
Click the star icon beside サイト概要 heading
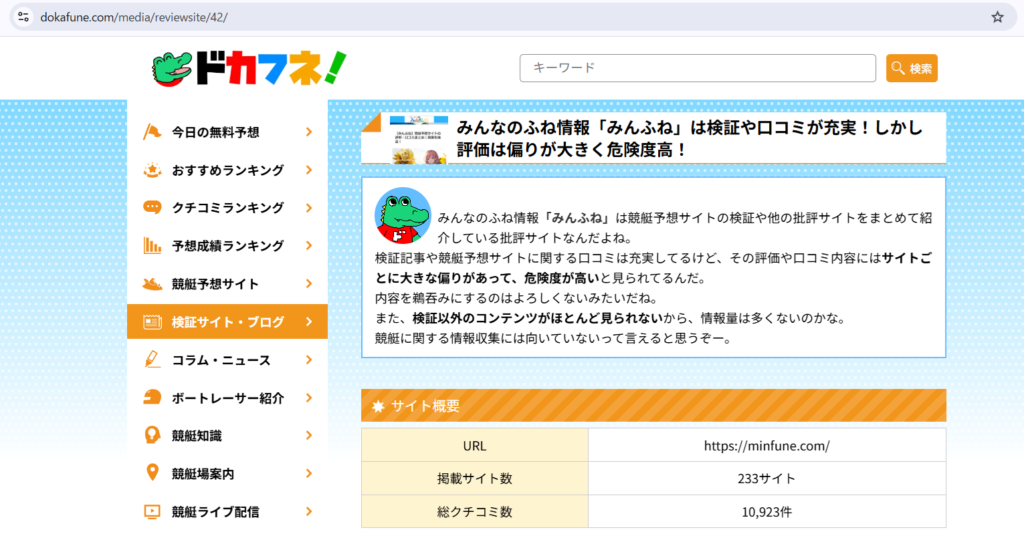pos(377,406)
